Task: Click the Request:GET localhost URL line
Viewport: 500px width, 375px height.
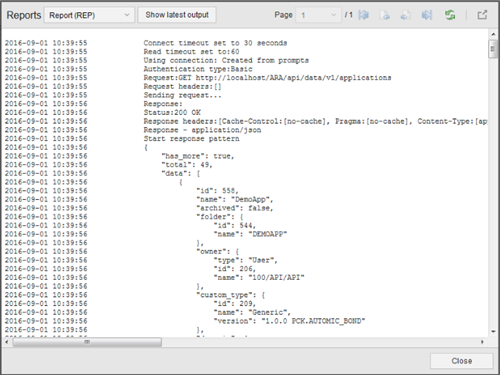Action: 267,78
